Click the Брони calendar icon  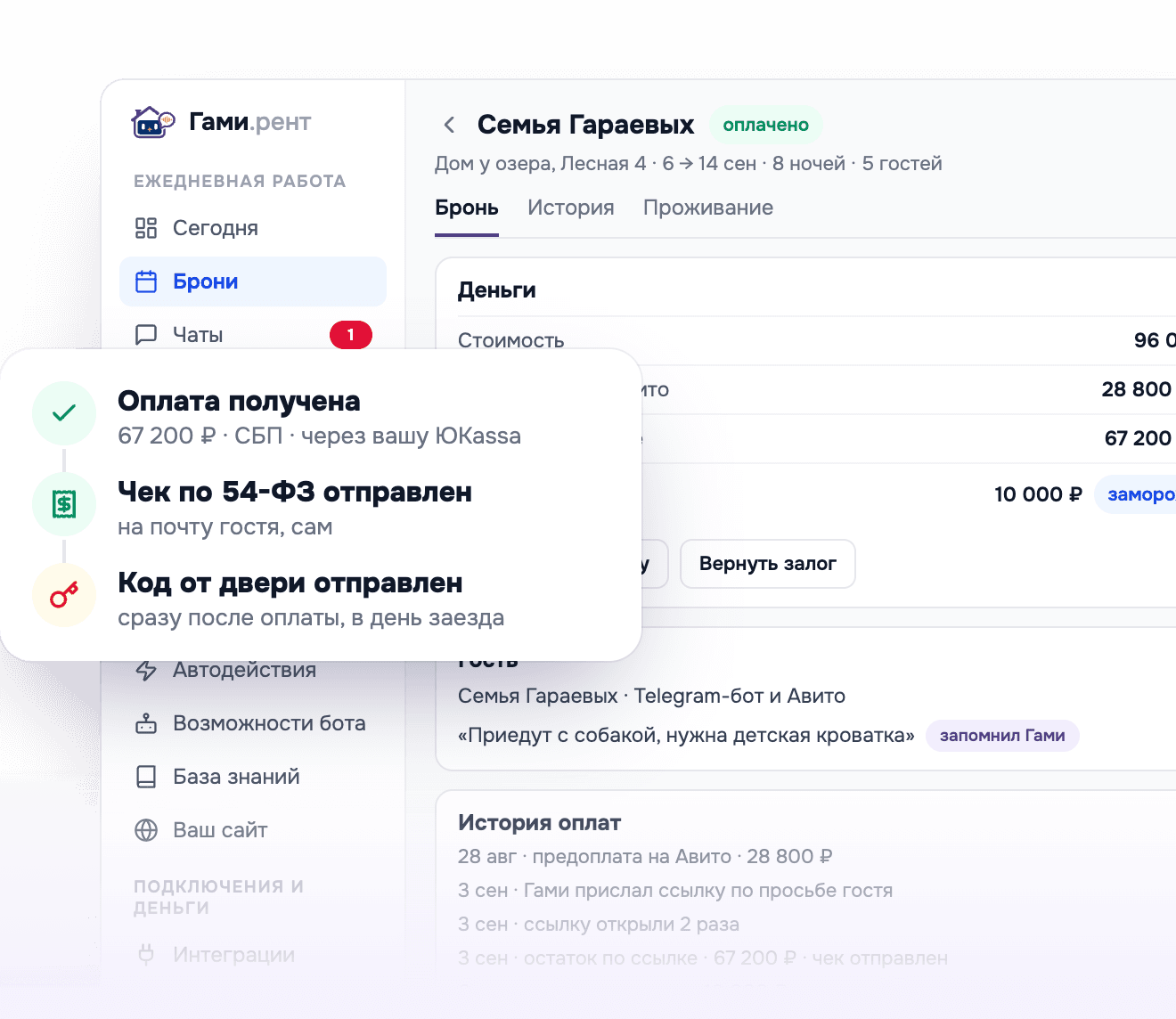(146, 281)
